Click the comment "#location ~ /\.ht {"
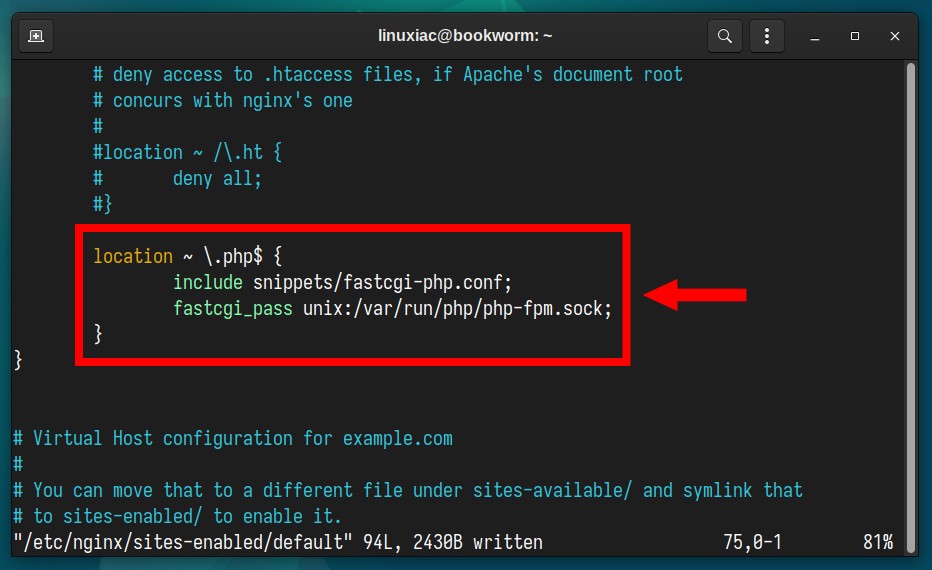Image resolution: width=932 pixels, height=570 pixels. (x=188, y=152)
